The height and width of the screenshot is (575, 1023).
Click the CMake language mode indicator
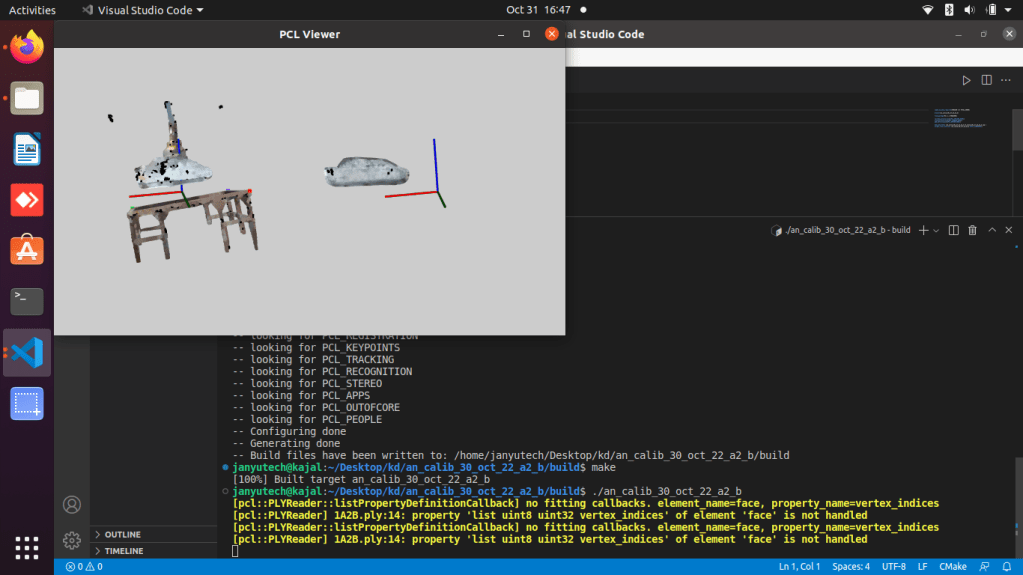tap(954, 567)
